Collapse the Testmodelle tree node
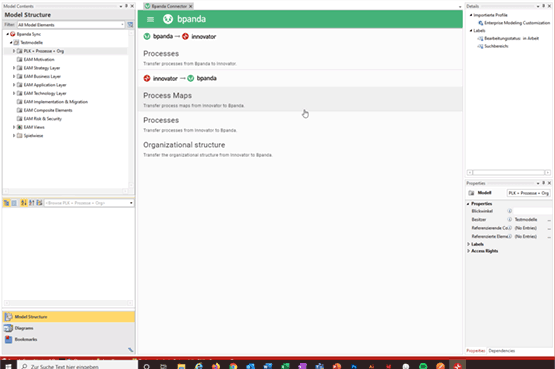 click(x=11, y=42)
